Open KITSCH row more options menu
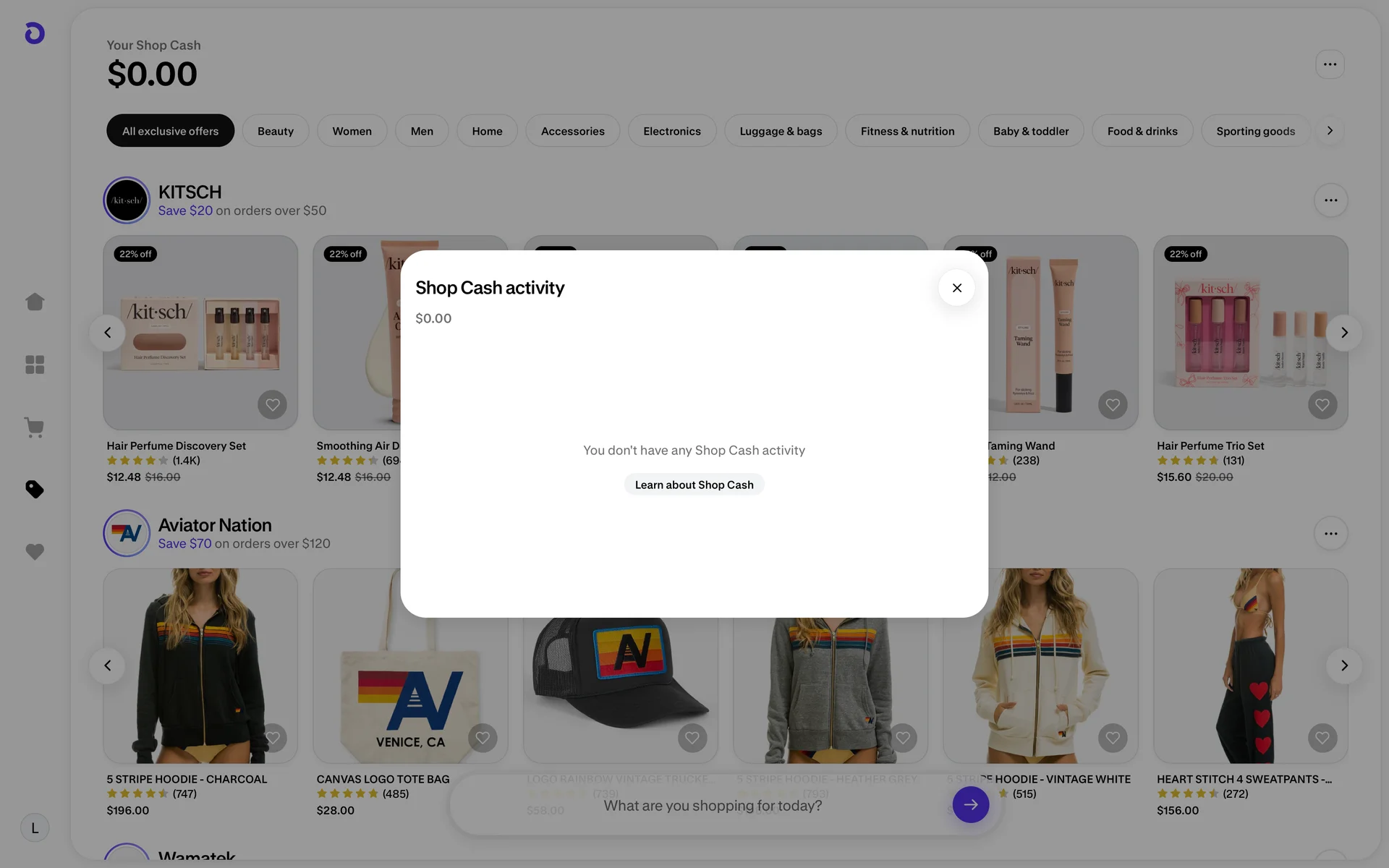This screenshot has width=1389, height=868. [1330, 200]
